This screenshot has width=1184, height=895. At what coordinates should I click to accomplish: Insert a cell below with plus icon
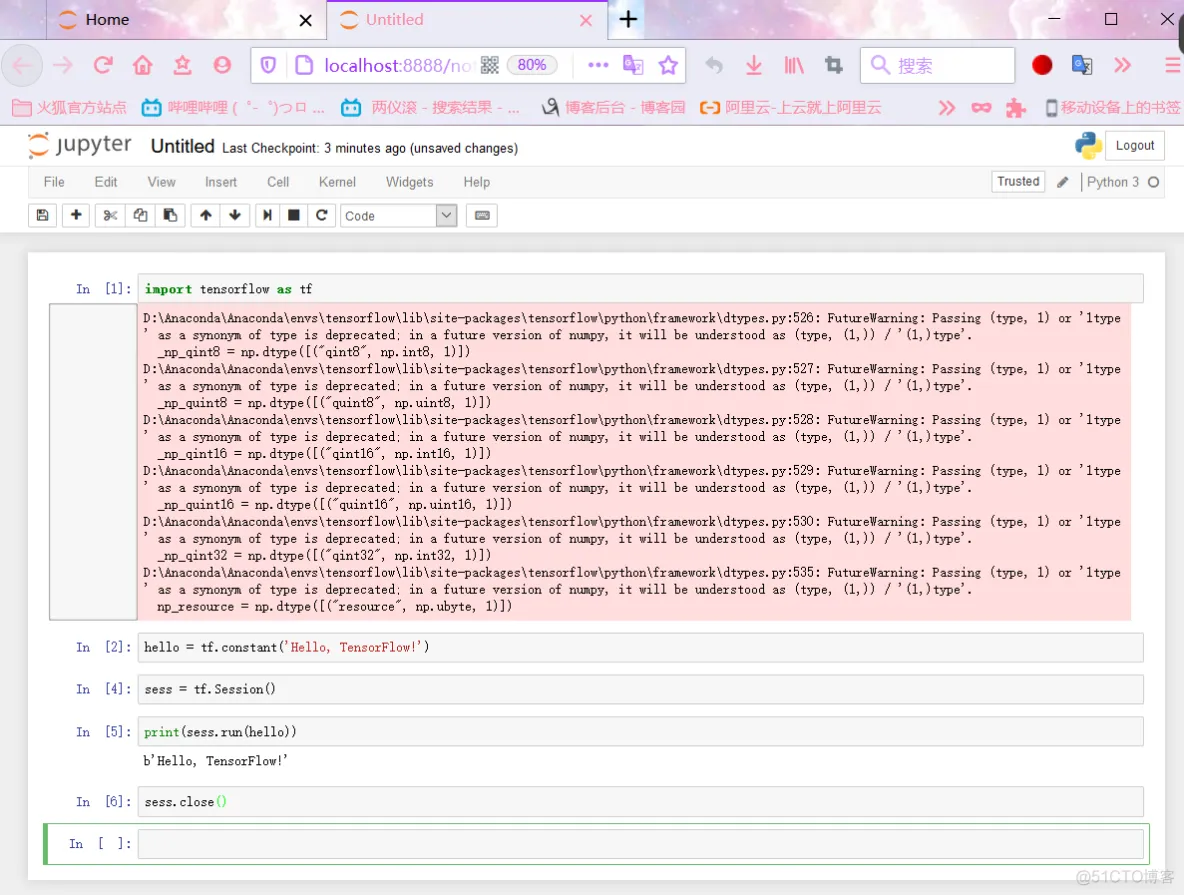point(76,215)
